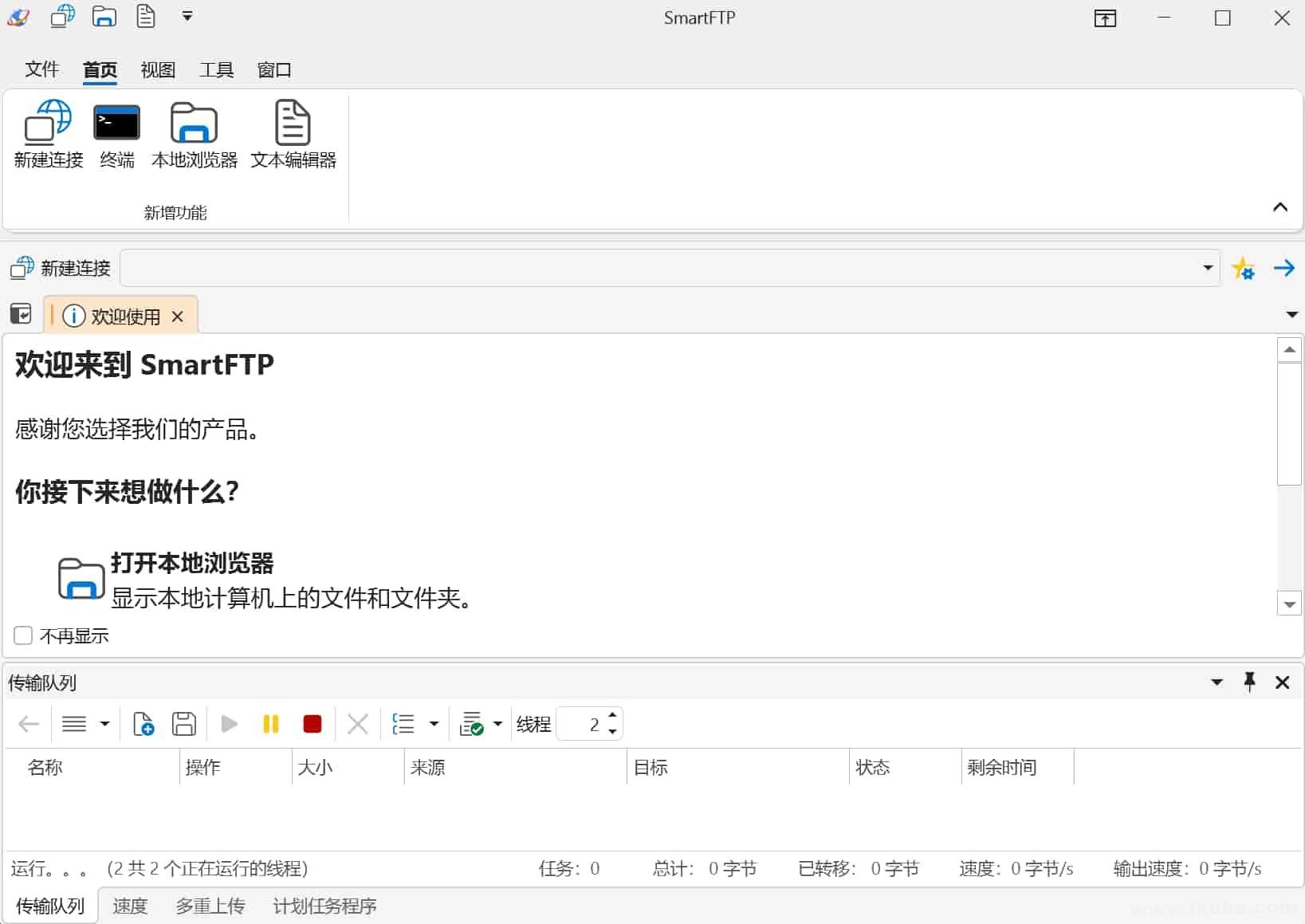The width and height of the screenshot is (1305, 924).
Task: Click the save queue icon
Action: (184, 724)
